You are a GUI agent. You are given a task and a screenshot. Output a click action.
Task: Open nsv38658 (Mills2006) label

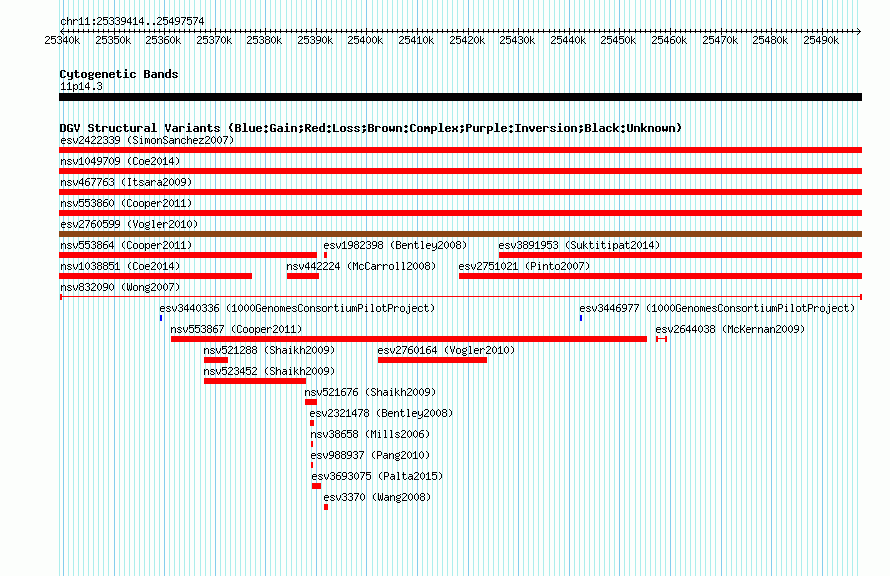(x=370, y=434)
